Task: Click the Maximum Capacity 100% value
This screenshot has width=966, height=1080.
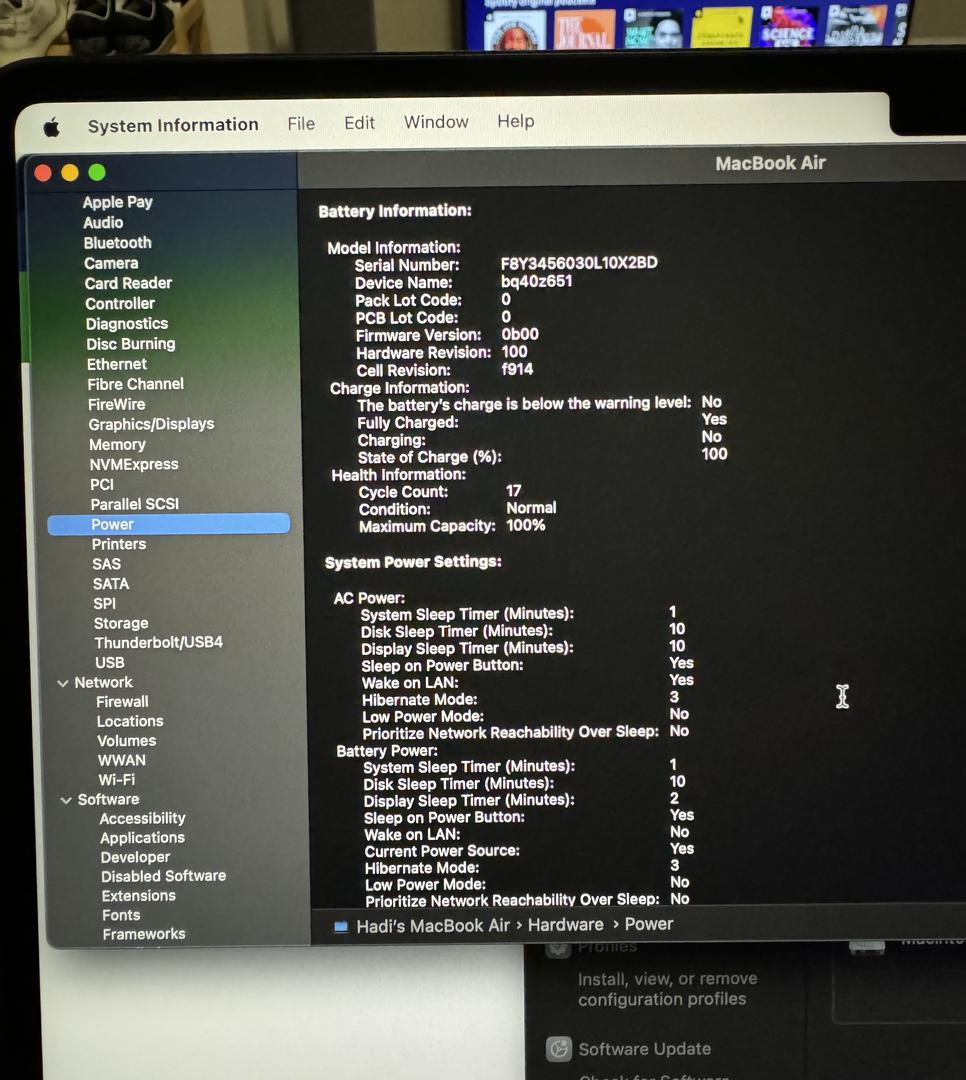Action: click(x=526, y=526)
